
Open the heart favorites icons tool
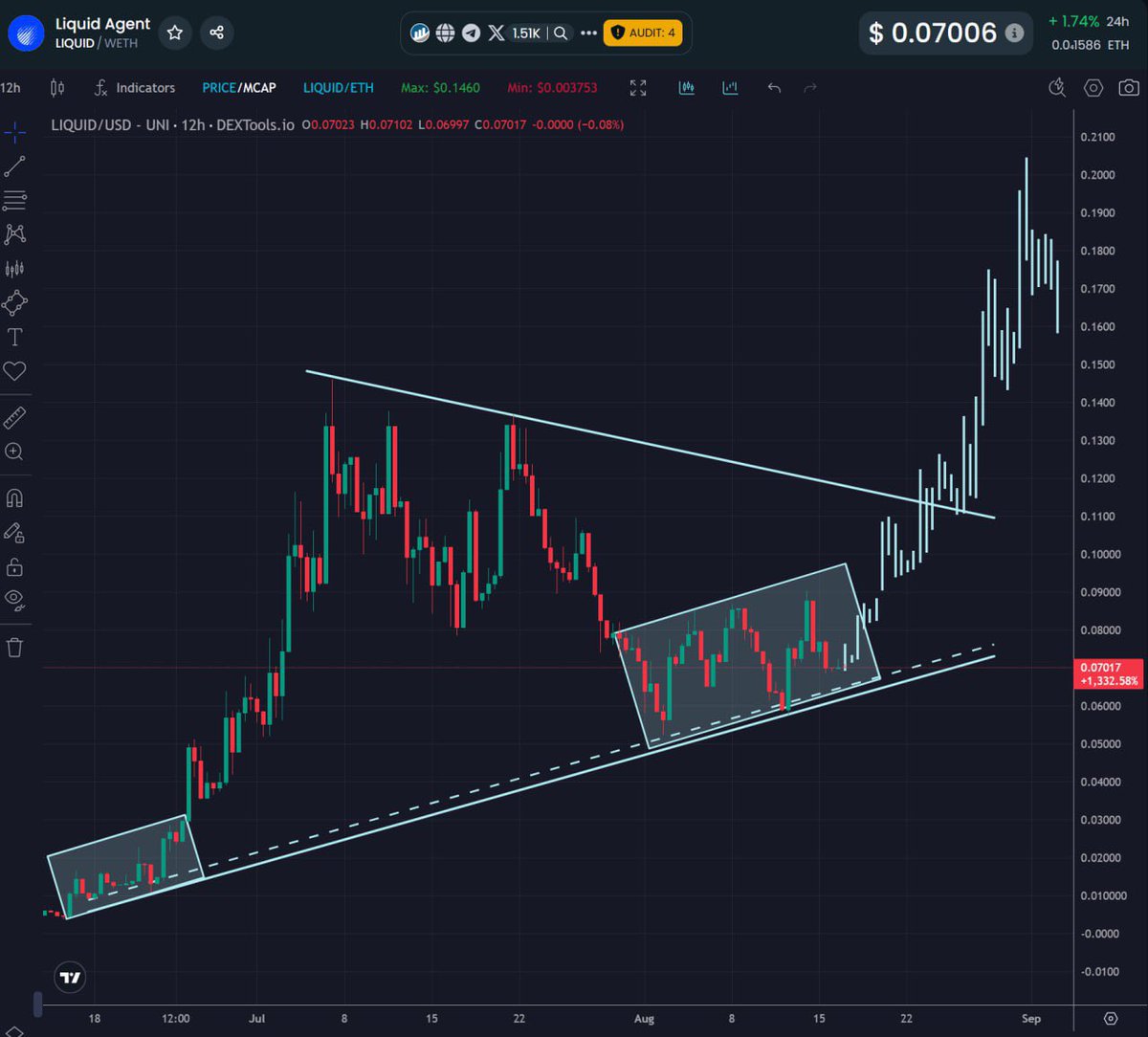[x=14, y=371]
